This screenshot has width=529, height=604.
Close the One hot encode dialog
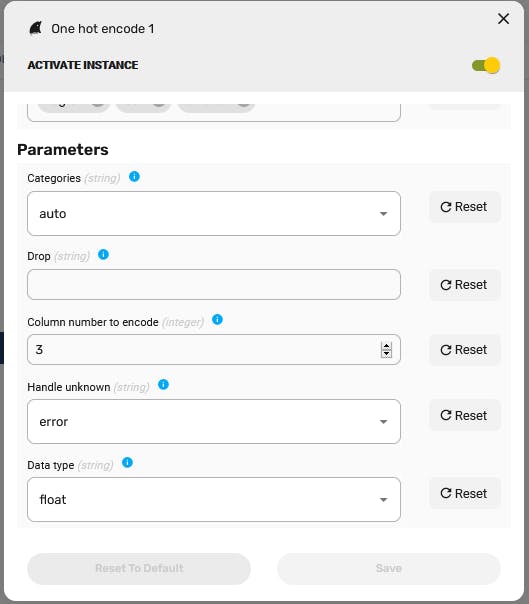(504, 19)
